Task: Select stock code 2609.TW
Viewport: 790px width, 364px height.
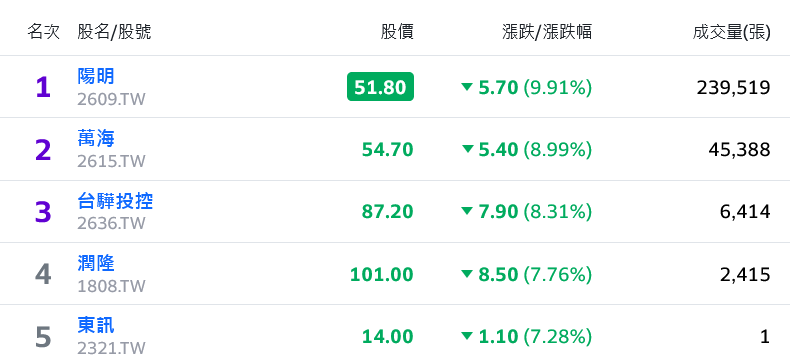Action: 111,99
